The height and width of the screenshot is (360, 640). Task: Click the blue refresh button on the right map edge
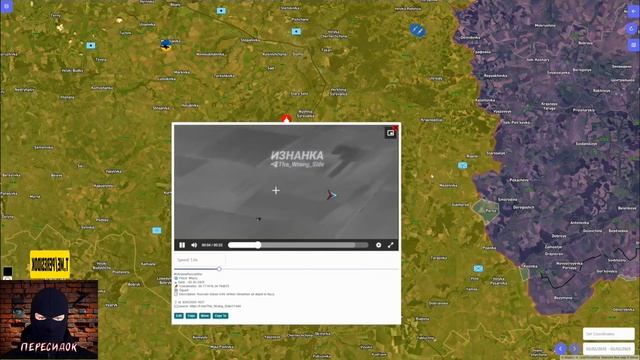(x=632, y=29)
